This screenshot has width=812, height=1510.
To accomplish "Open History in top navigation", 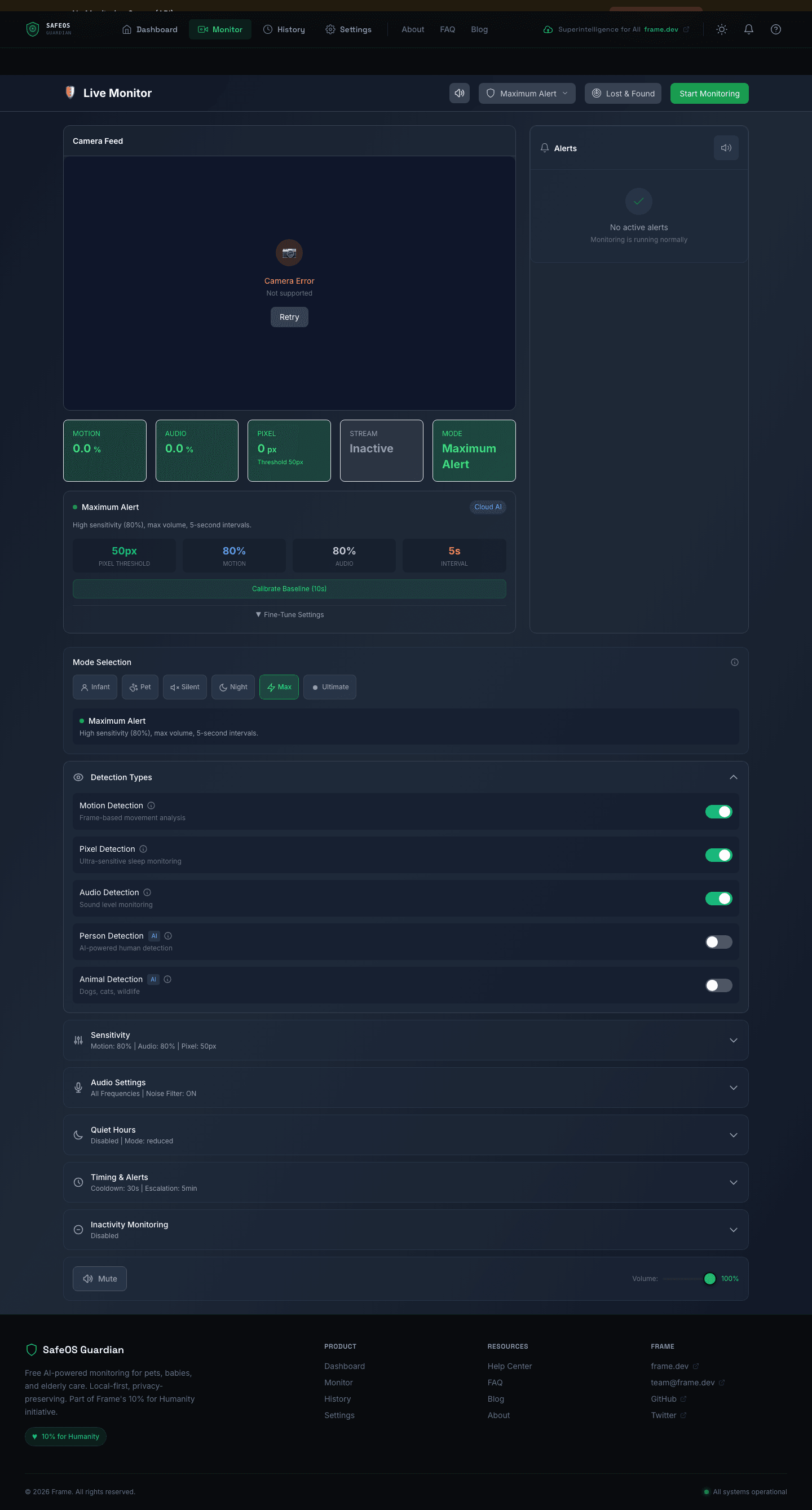I will [284, 29].
